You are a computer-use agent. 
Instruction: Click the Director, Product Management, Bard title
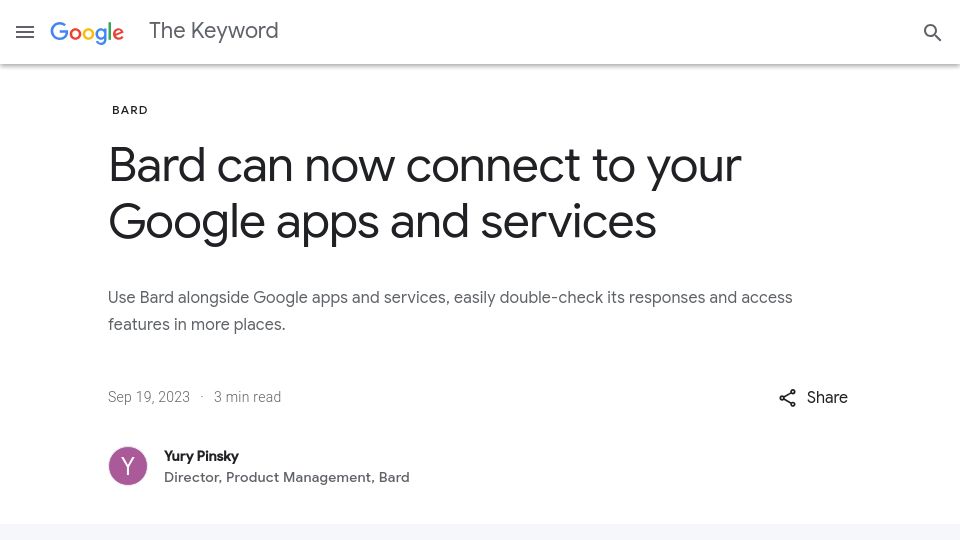287,478
